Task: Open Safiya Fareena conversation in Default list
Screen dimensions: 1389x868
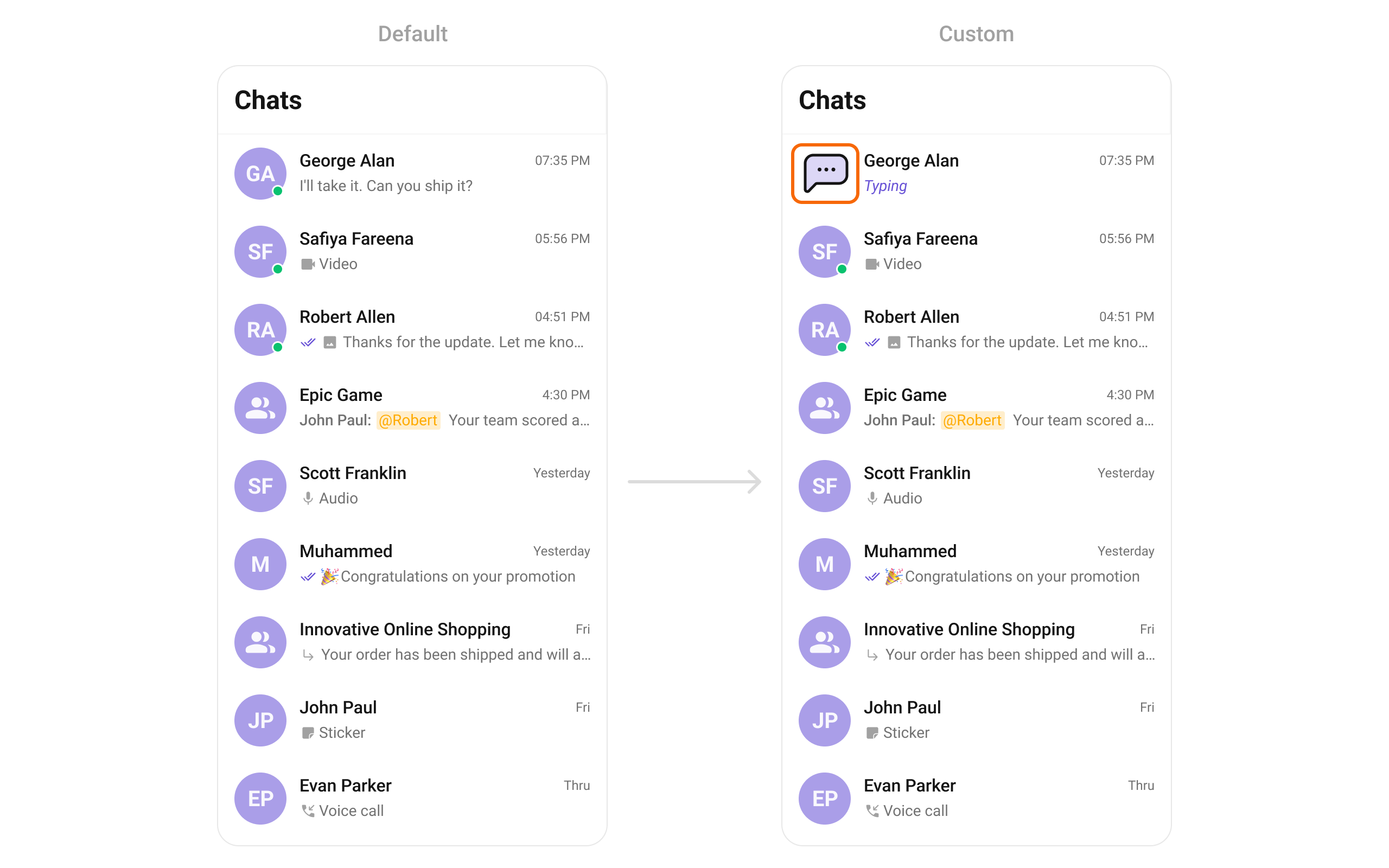Action: (x=412, y=251)
